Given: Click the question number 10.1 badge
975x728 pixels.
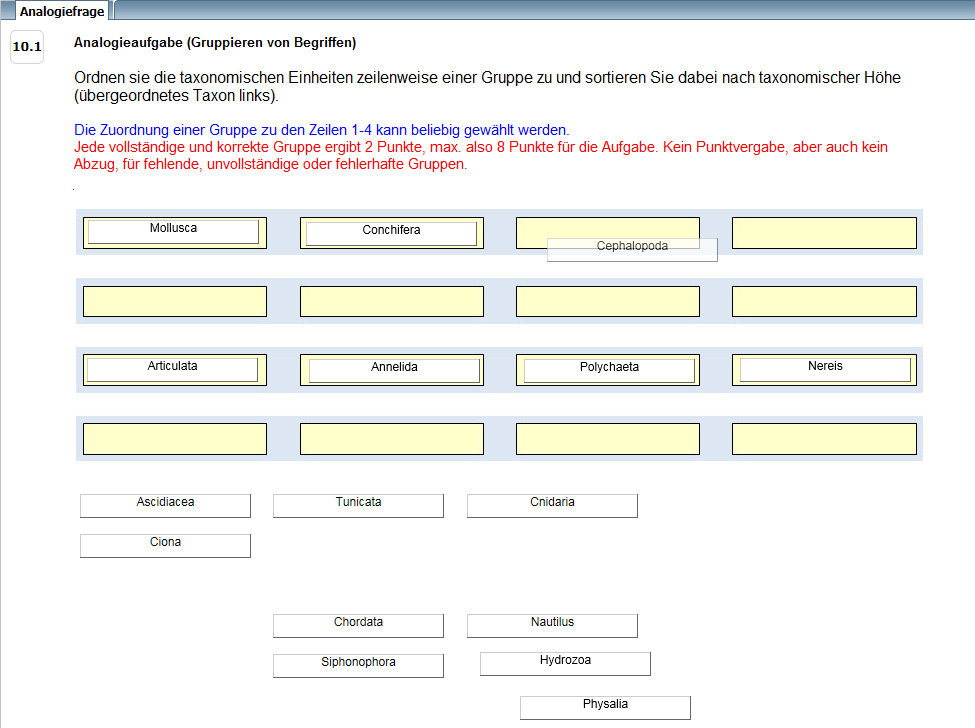Looking at the screenshot, I should coord(27,47).
